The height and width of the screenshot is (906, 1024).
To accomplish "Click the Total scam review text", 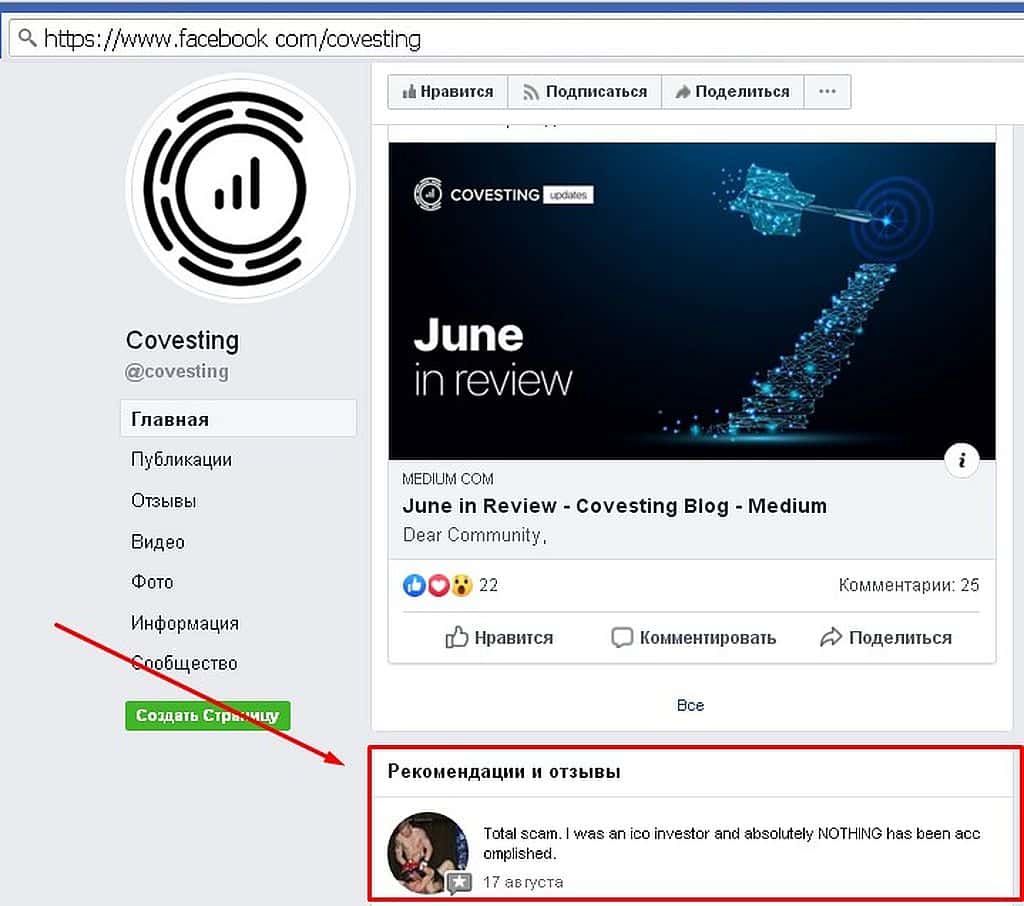I will [731, 843].
